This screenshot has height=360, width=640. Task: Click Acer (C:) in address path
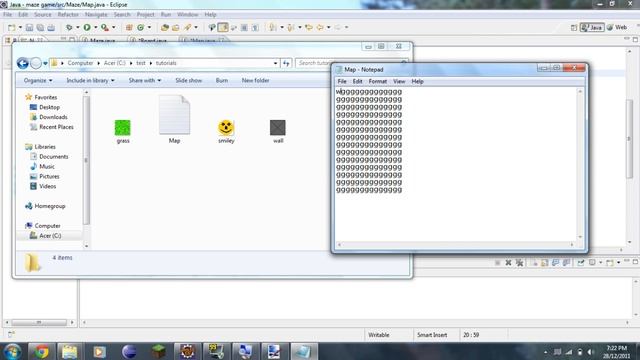(x=114, y=63)
